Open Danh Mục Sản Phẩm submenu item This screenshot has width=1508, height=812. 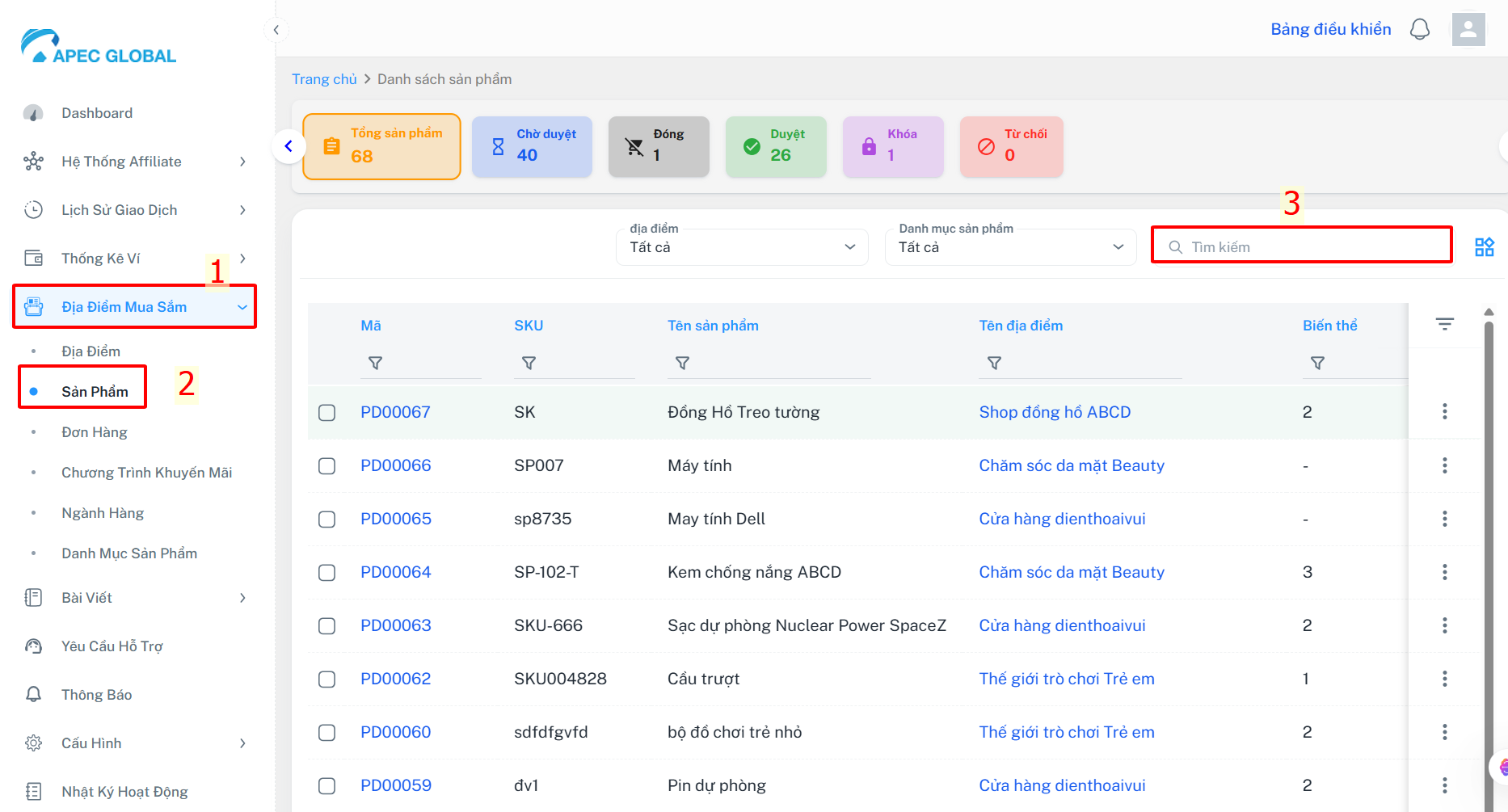pyautogui.click(x=129, y=553)
